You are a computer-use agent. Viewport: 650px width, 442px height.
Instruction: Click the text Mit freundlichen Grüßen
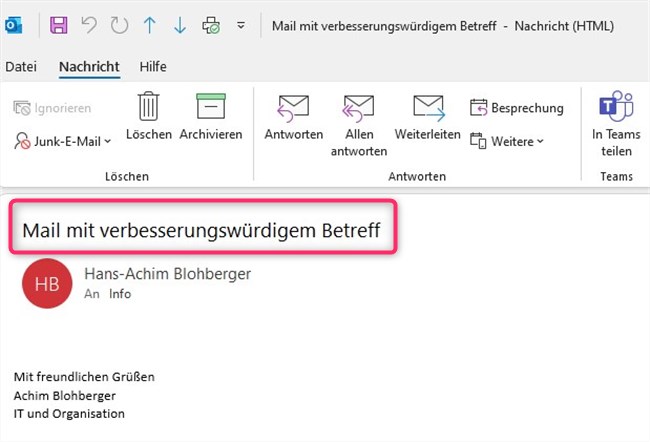(84, 377)
